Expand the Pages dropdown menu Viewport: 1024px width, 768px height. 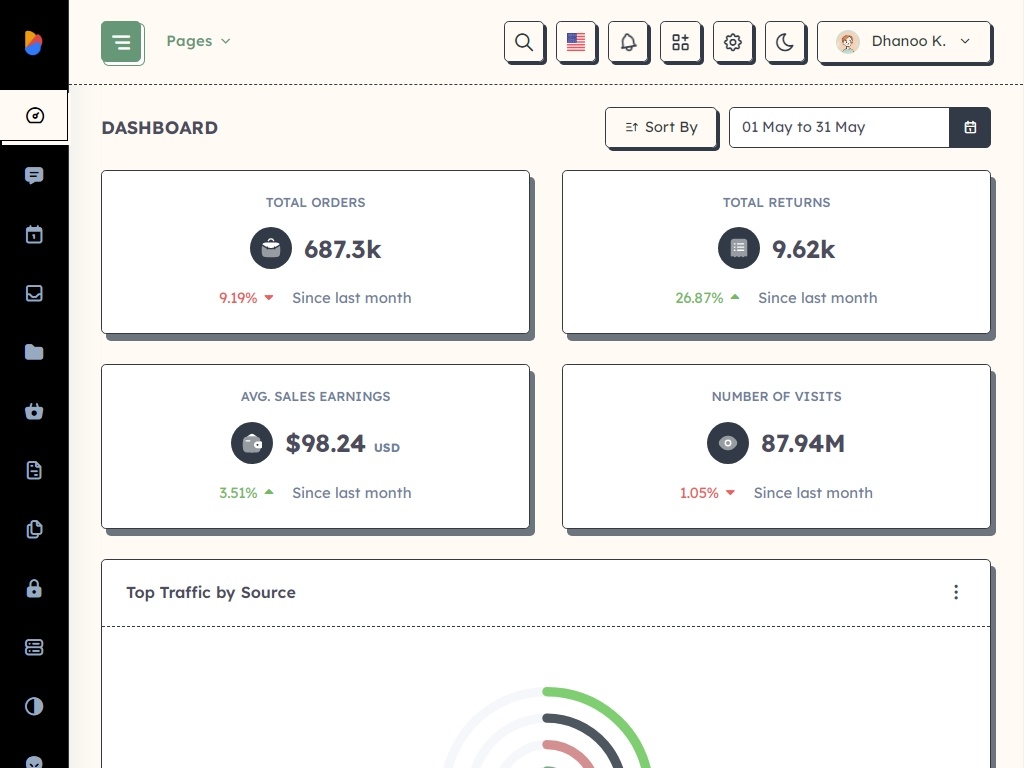[198, 41]
